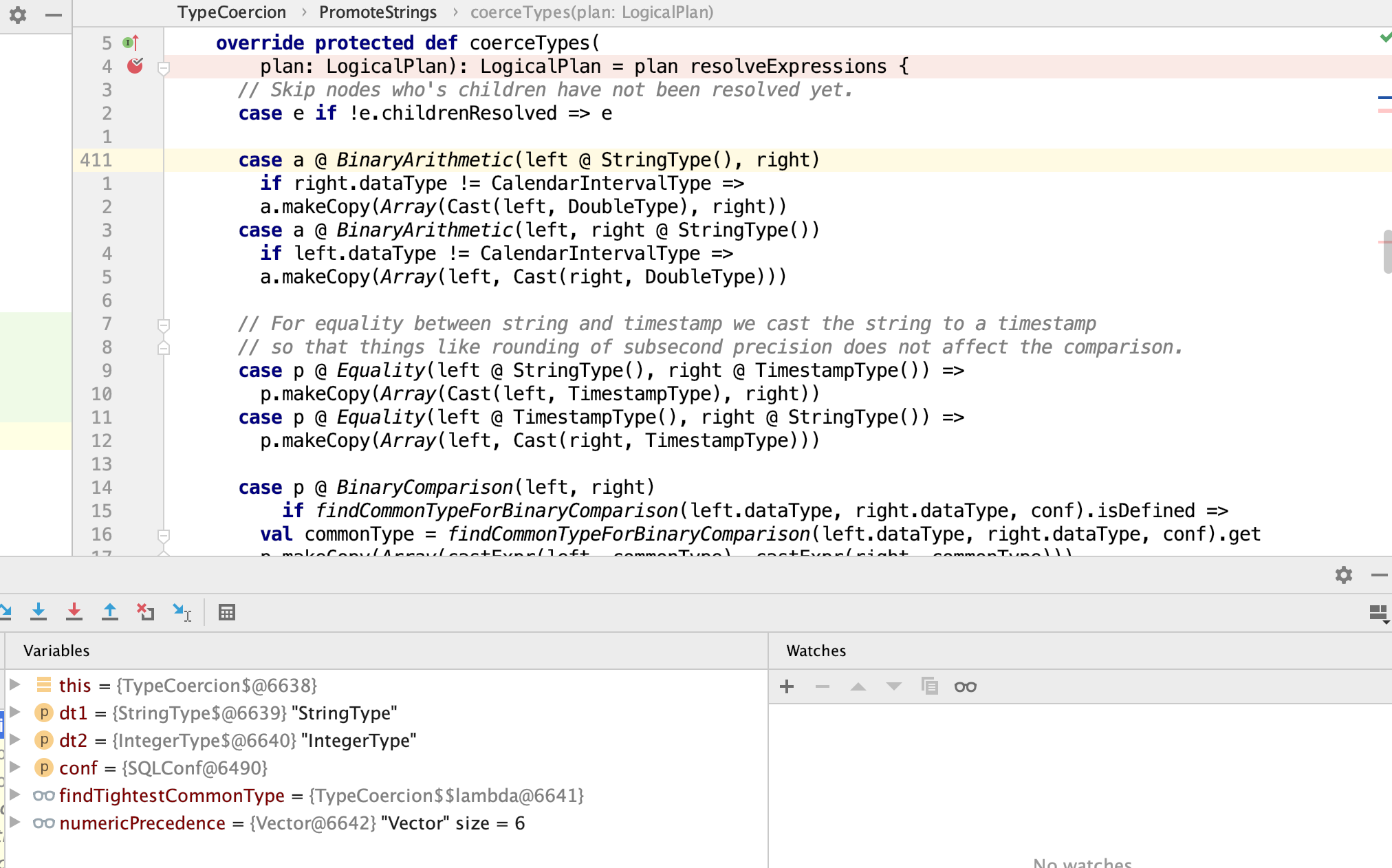Click findCommonTypeForBinaryComparison on the 'if' line

(x=497, y=511)
